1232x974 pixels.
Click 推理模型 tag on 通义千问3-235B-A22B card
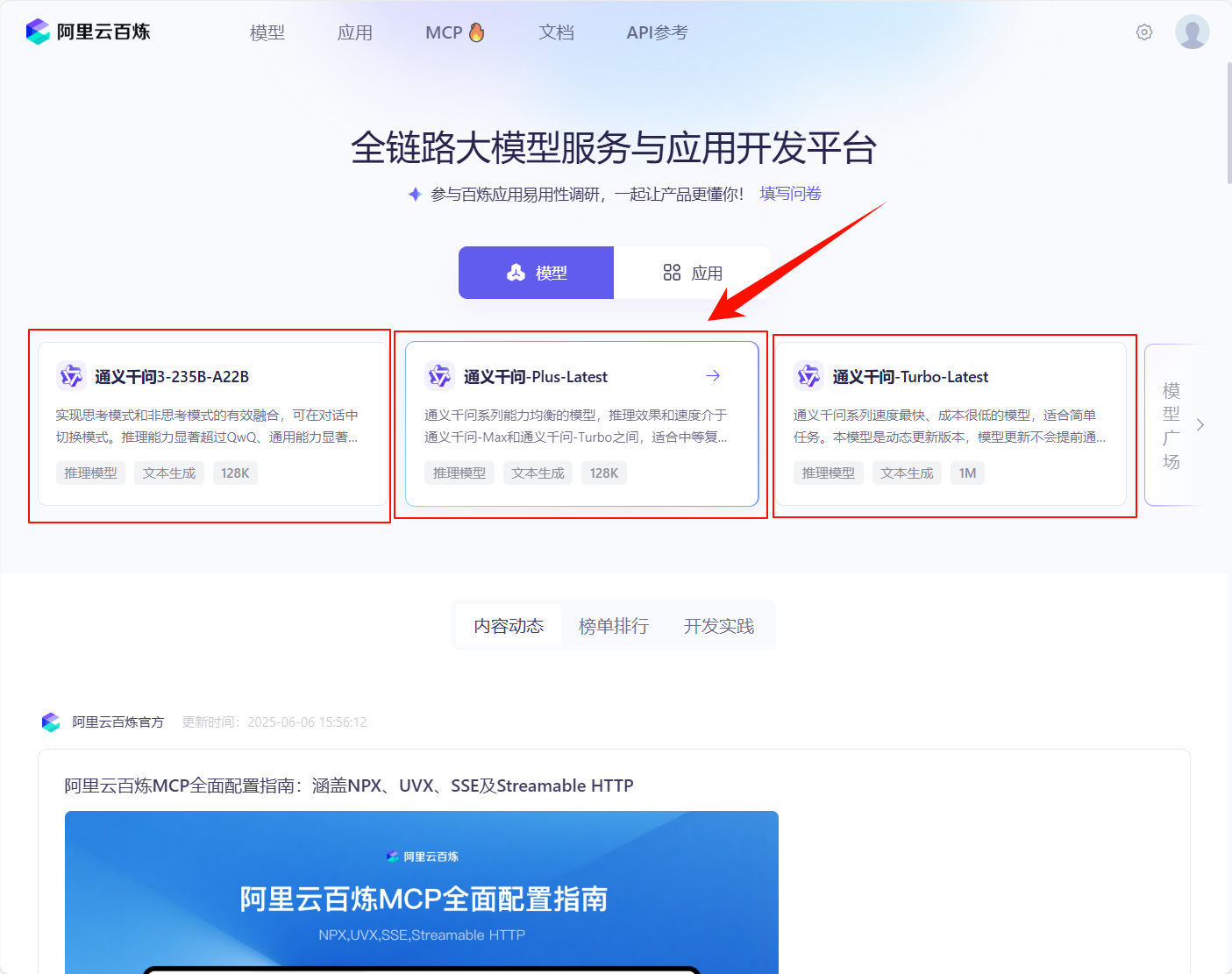(x=90, y=473)
